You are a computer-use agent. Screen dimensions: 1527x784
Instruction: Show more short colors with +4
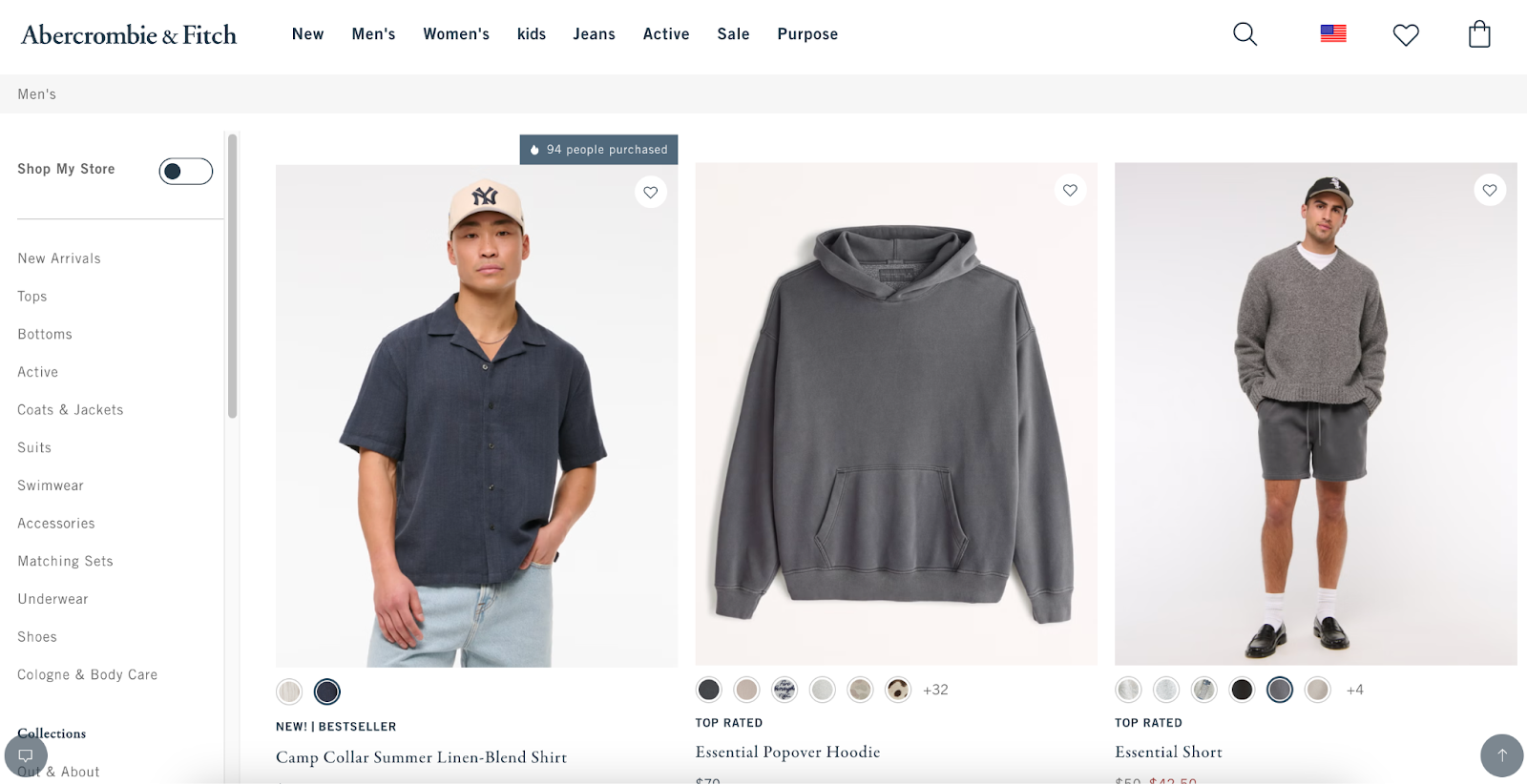[1355, 690]
